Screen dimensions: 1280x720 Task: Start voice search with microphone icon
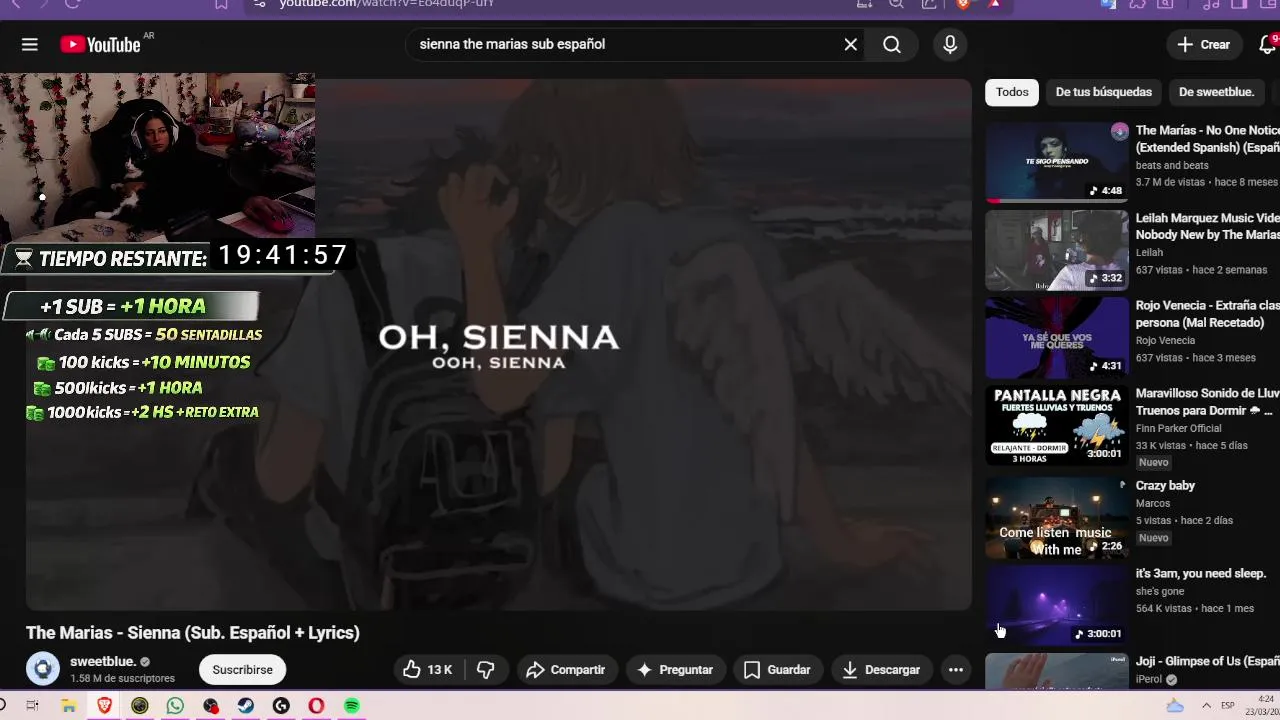pos(950,44)
